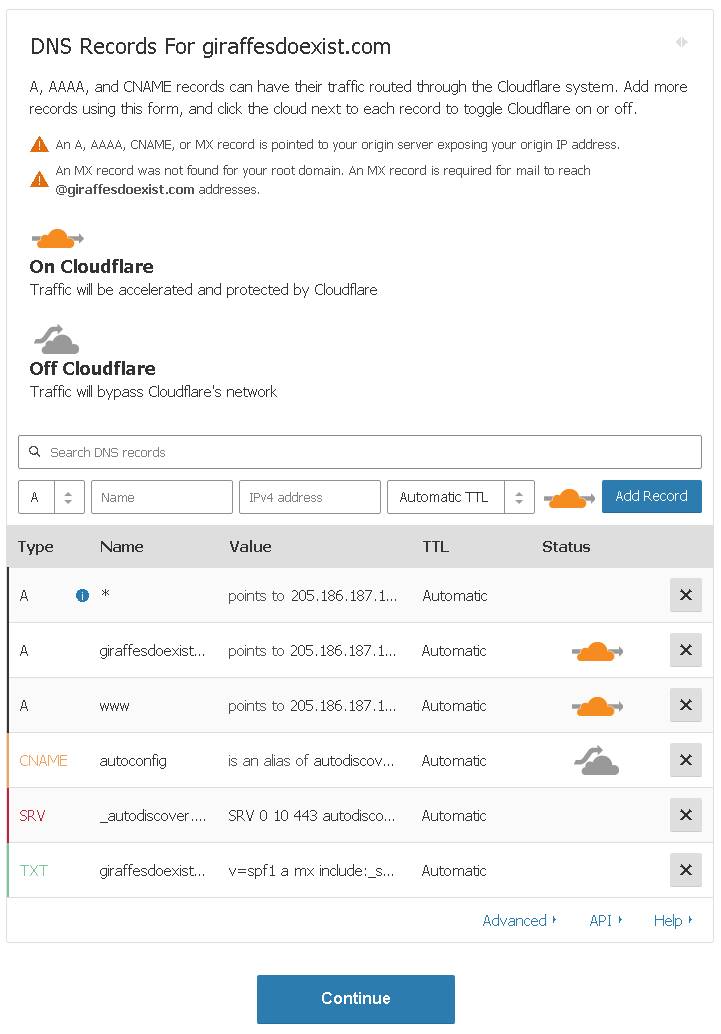Click 'points to' value of wildcard record

(x=313, y=595)
